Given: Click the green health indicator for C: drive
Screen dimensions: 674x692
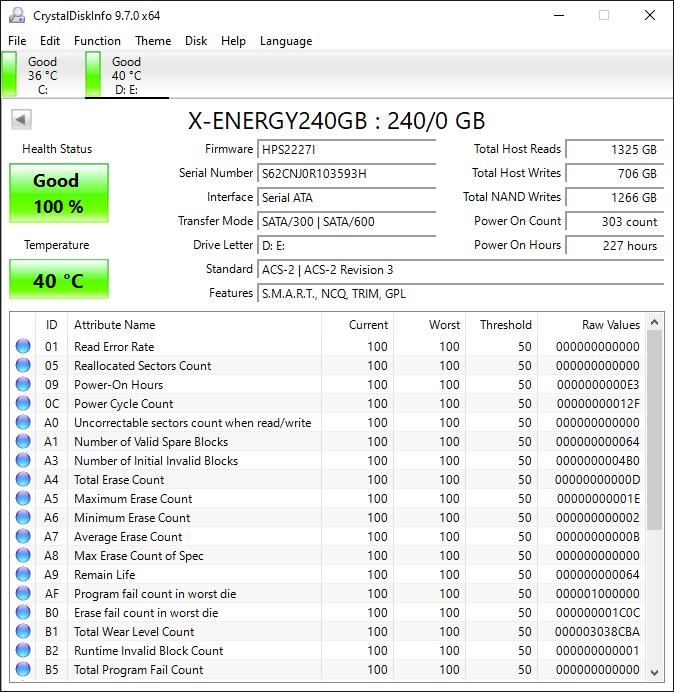Looking at the screenshot, I should [x=10, y=75].
